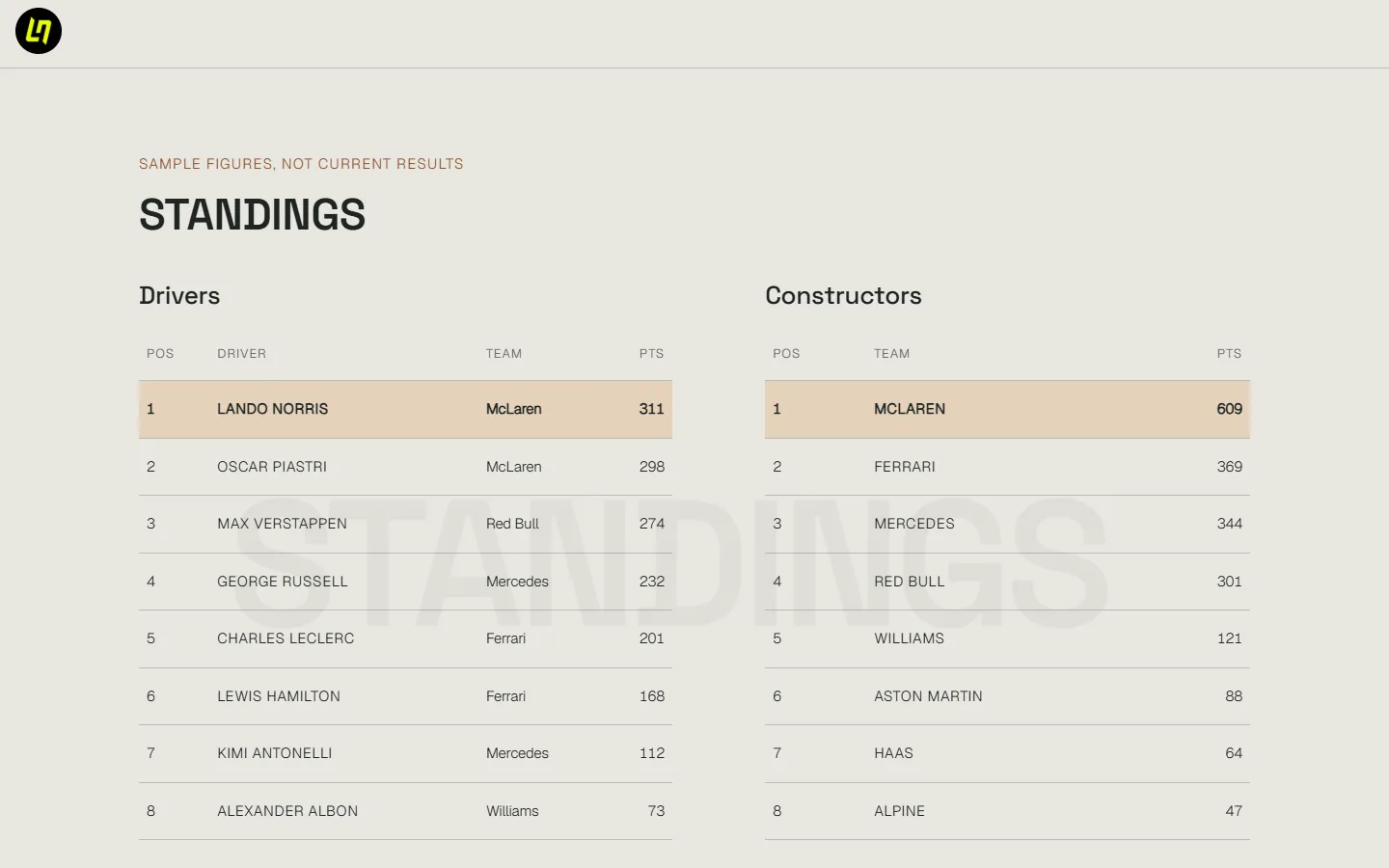
Task: Click the Kimi Antonelli driver name
Action: click(x=275, y=753)
